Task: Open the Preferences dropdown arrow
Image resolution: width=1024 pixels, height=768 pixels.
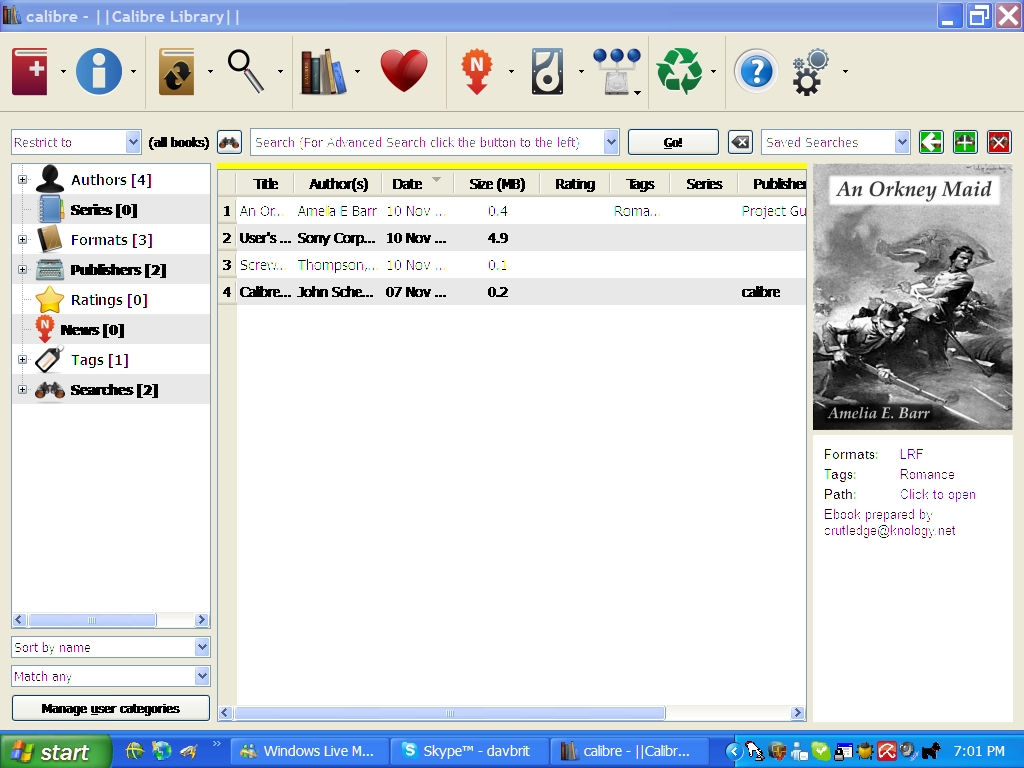Action: click(845, 71)
